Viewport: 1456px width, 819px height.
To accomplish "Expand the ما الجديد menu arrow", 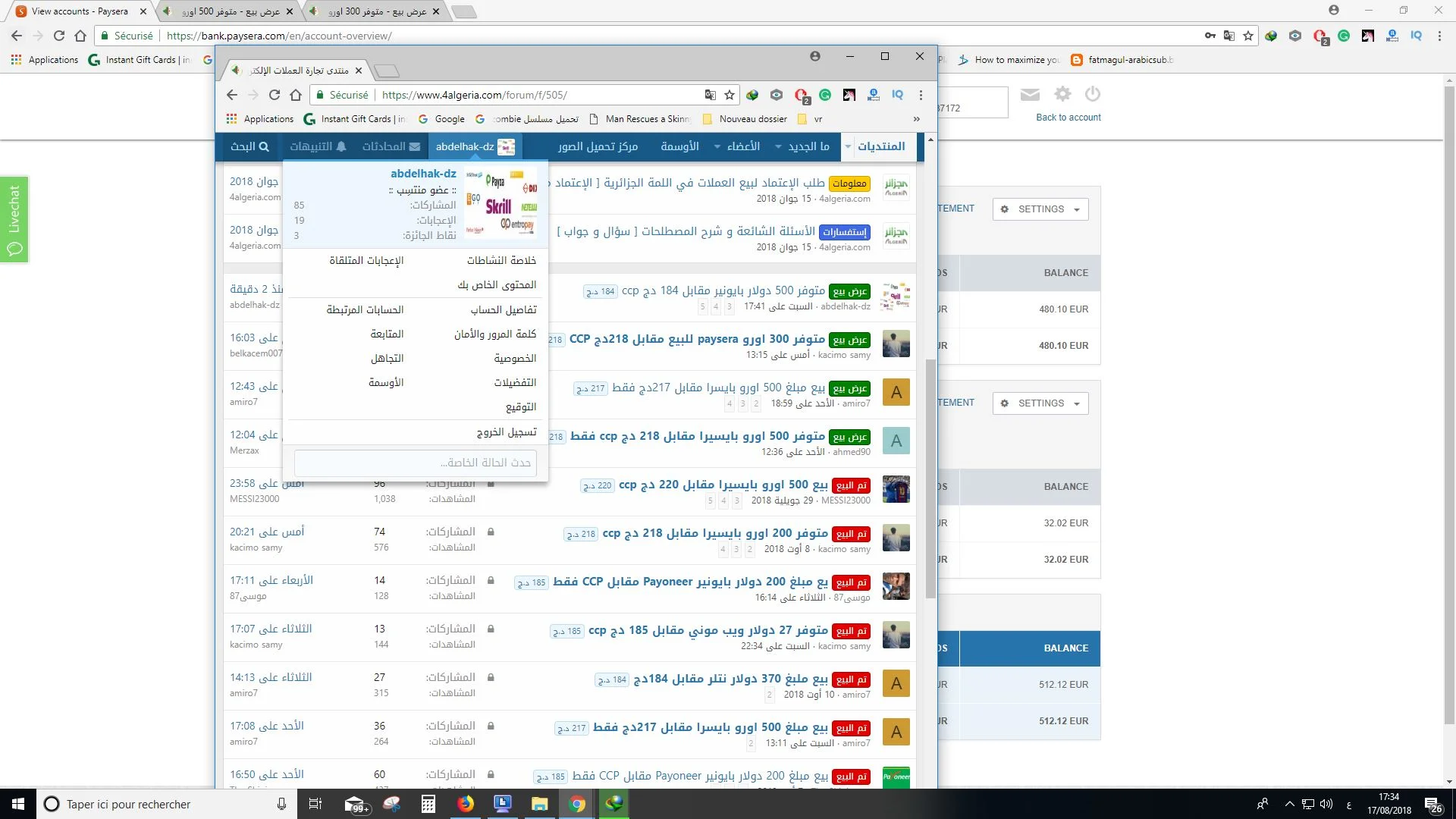I will point(778,146).
